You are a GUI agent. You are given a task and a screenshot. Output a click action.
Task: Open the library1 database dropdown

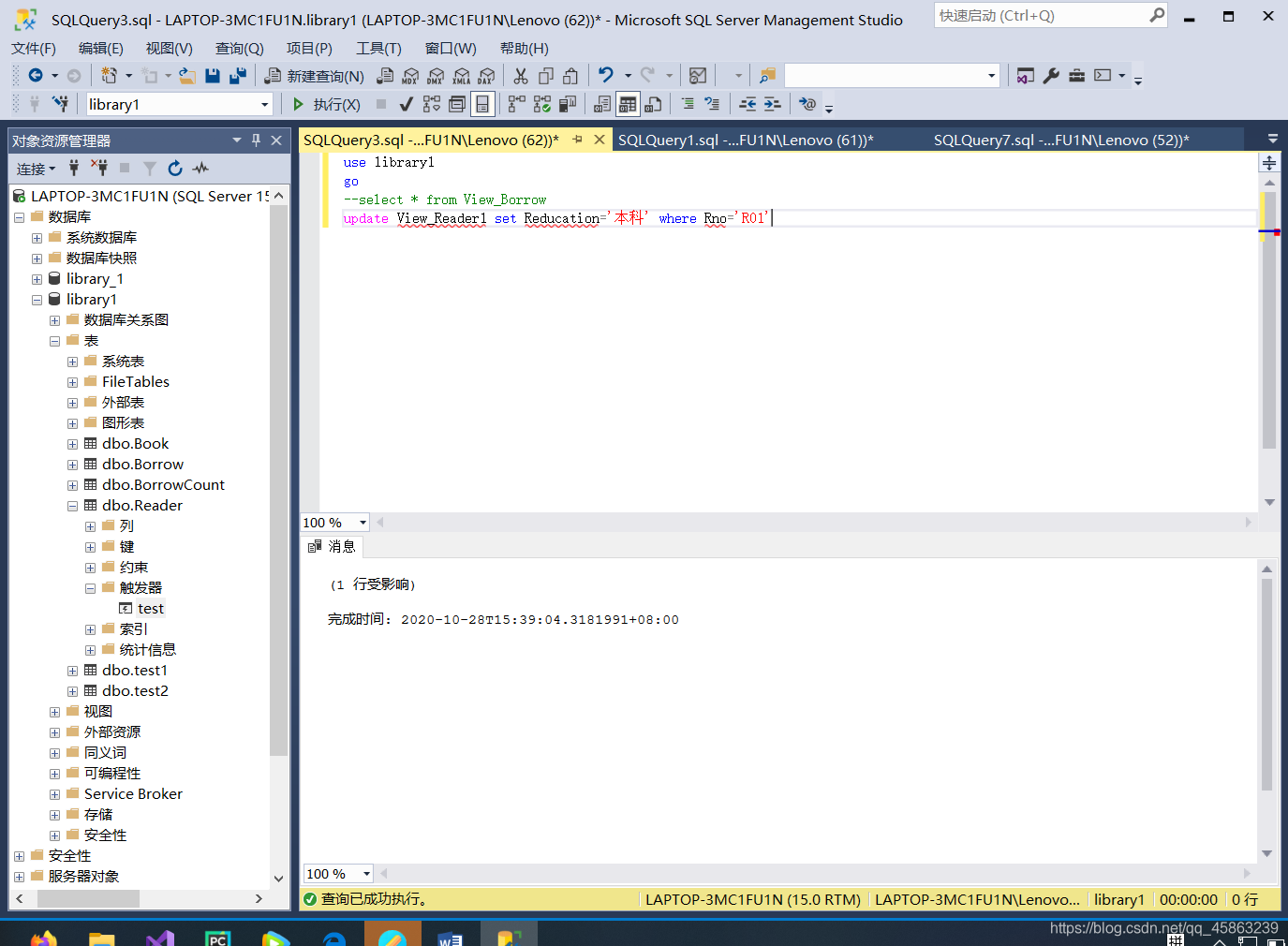click(264, 105)
